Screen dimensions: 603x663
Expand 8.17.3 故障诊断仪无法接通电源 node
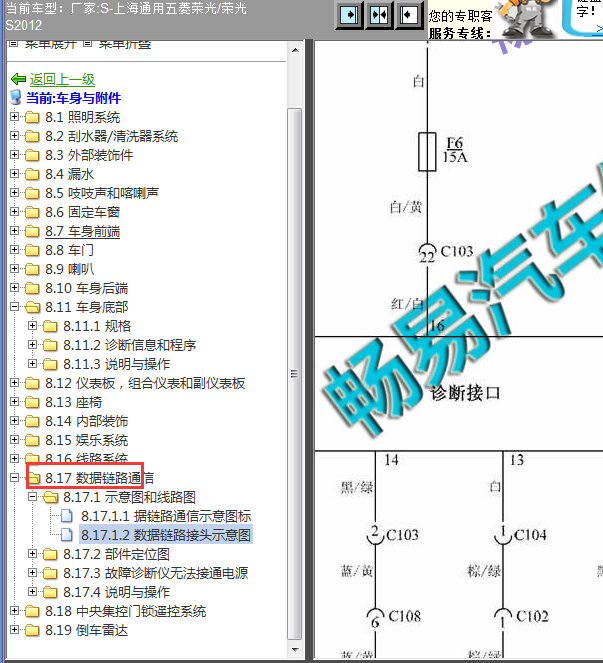(x=33, y=573)
